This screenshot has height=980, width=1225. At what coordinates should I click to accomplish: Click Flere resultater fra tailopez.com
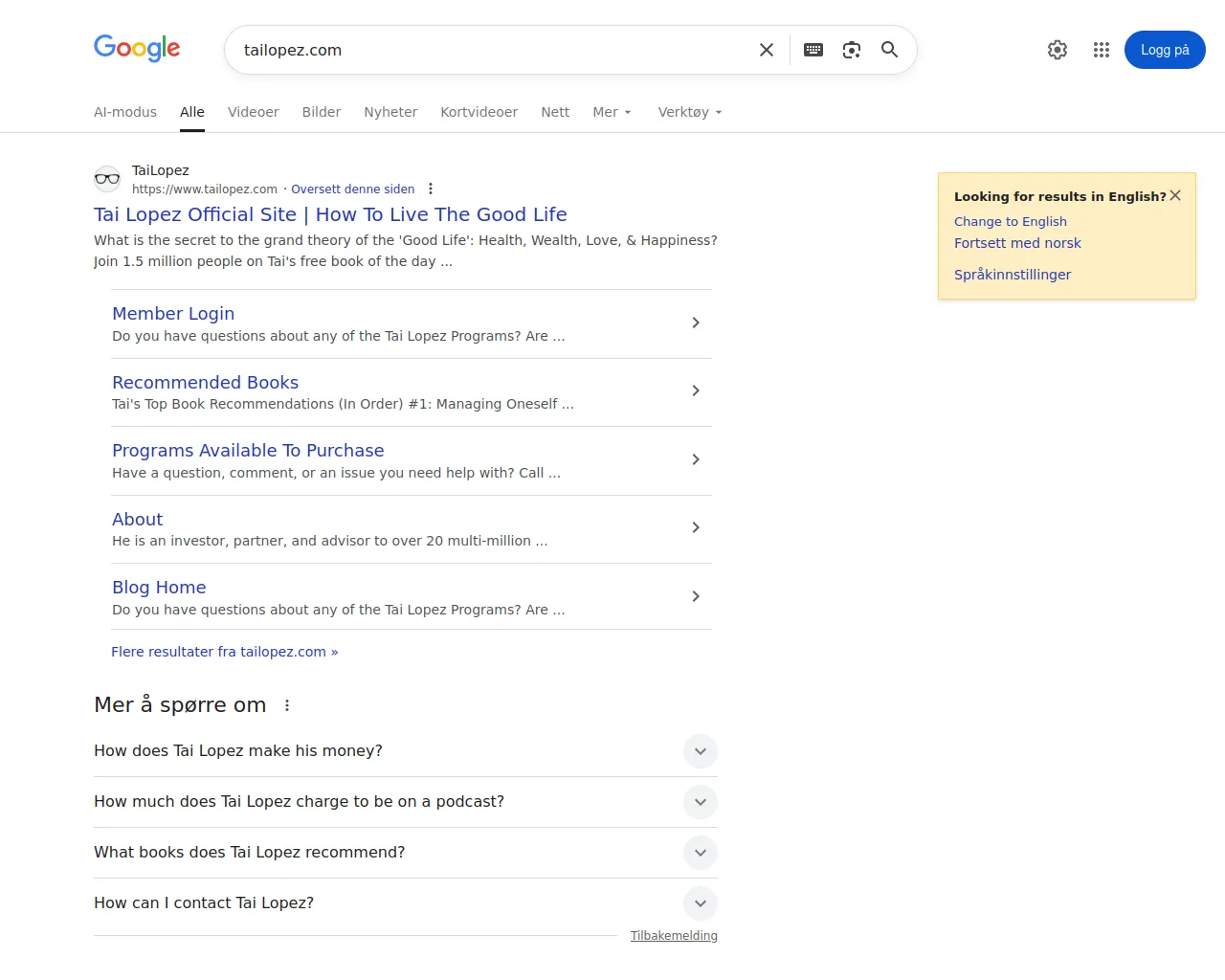tap(225, 652)
